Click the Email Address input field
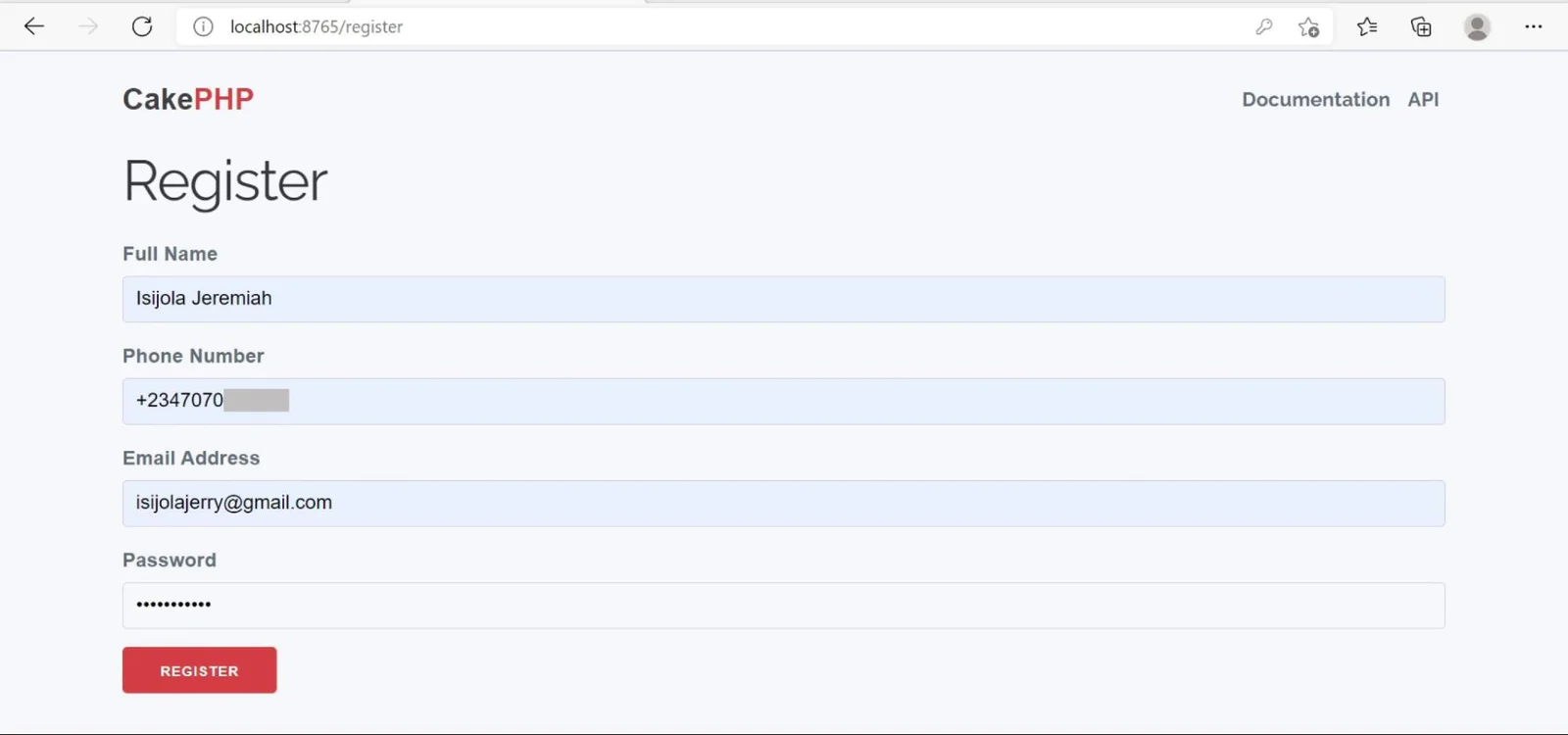 (x=783, y=503)
